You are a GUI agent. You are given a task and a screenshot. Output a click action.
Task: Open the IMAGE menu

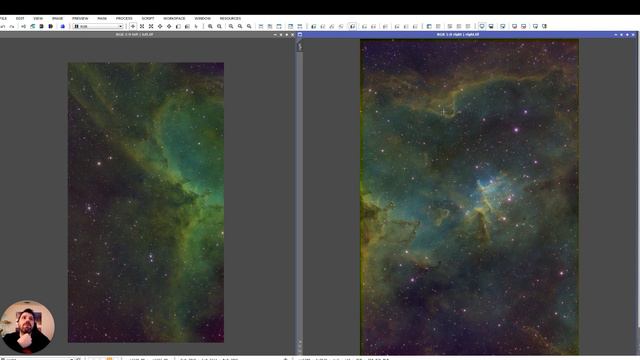coord(58,18)
